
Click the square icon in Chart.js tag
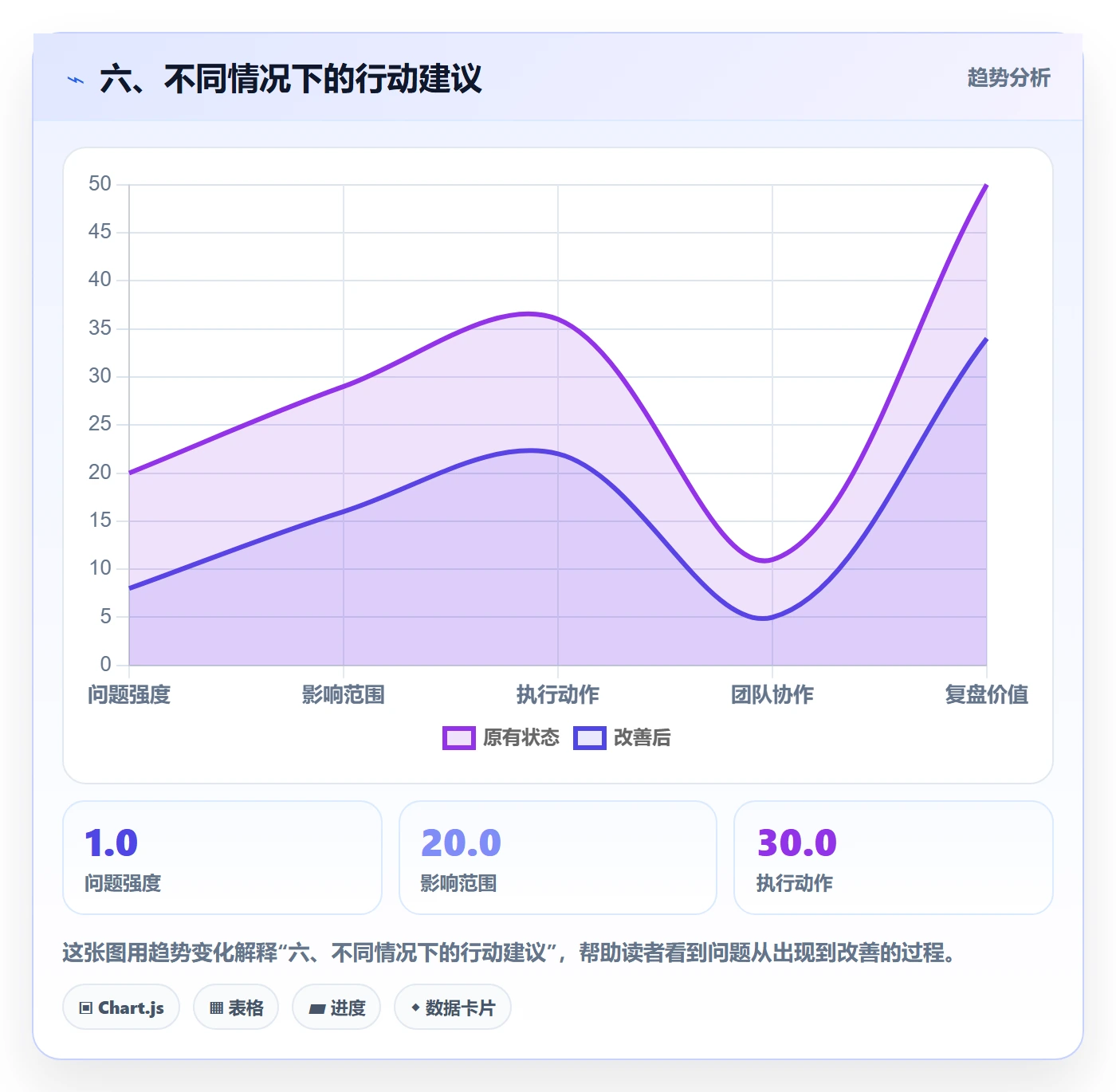coord(86,1008)
